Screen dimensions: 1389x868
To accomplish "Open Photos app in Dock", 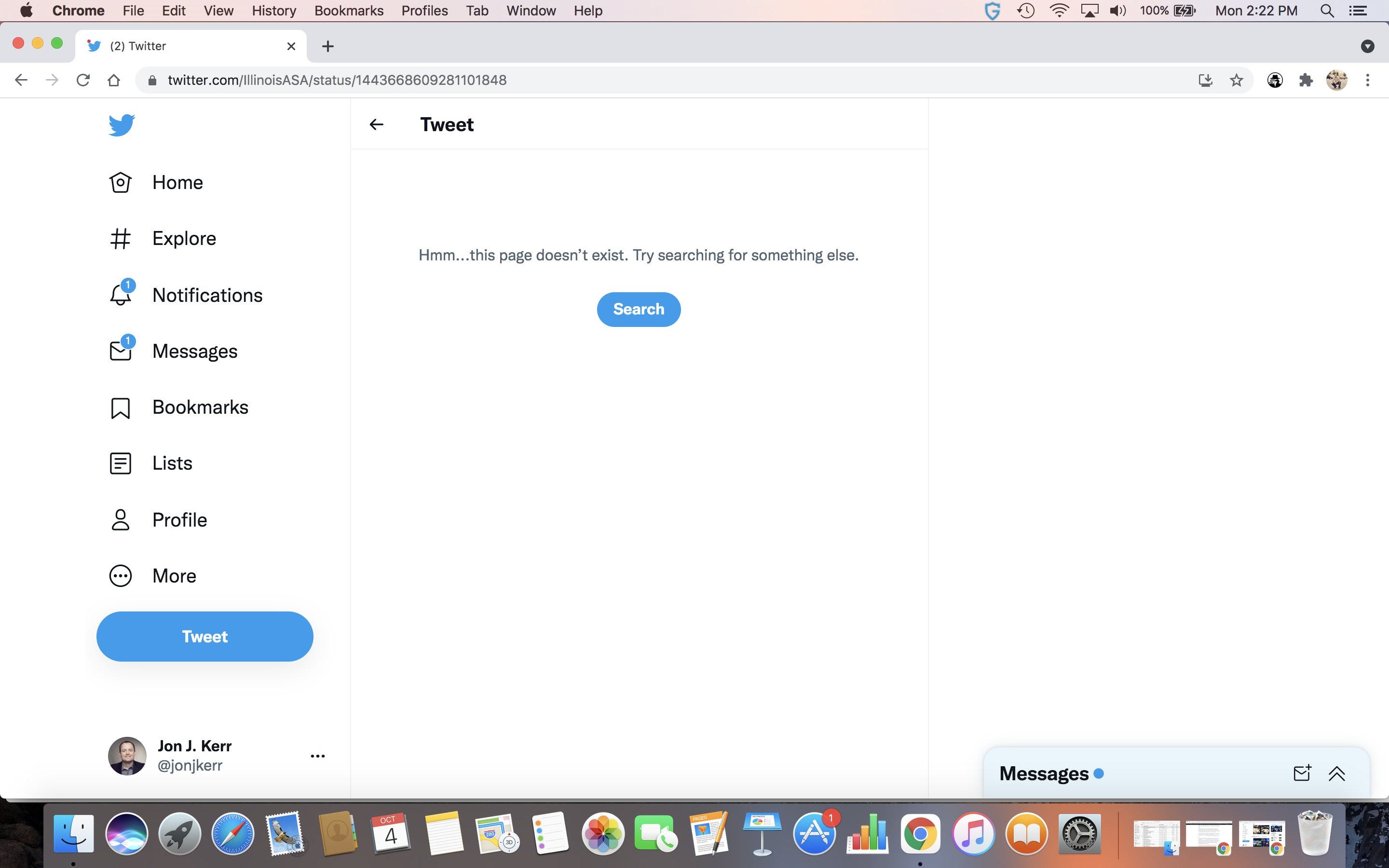I will (603, 834).
